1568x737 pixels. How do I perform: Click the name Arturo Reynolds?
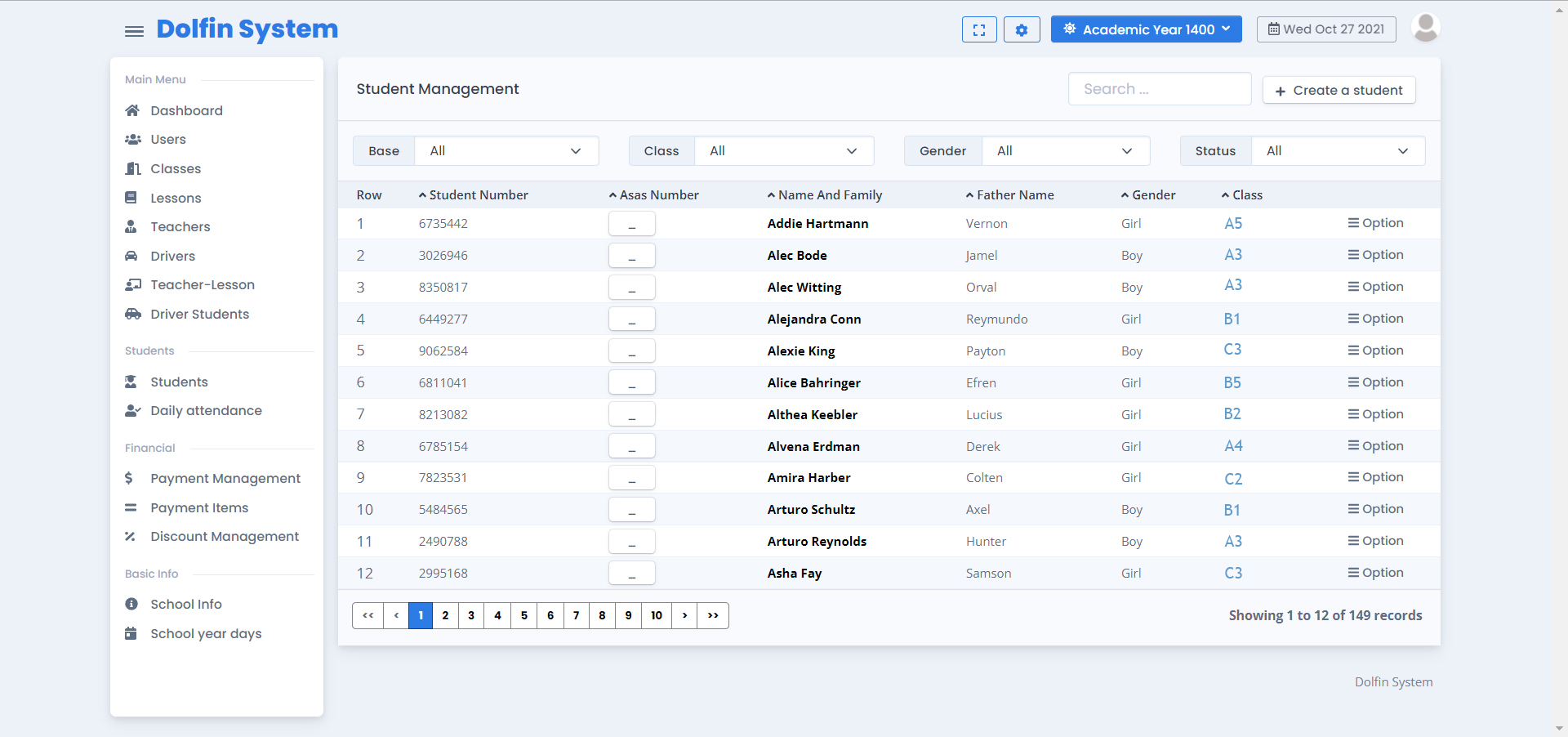(817, 541)
